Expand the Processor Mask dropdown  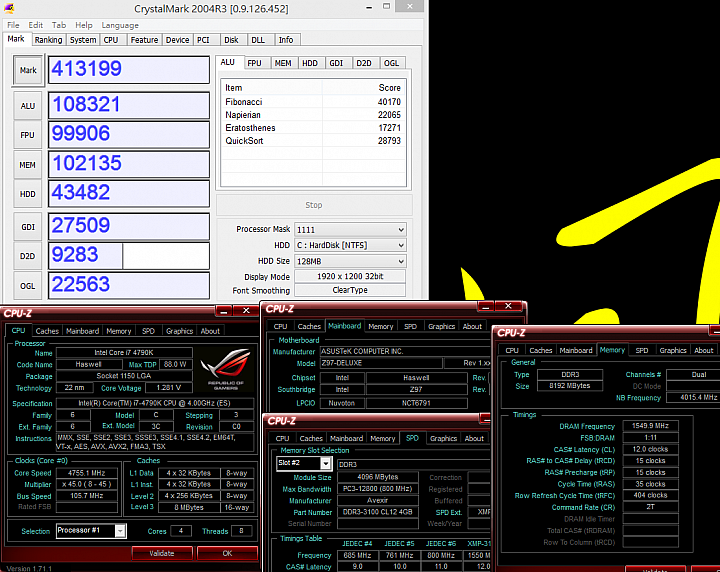coord(350,229)
